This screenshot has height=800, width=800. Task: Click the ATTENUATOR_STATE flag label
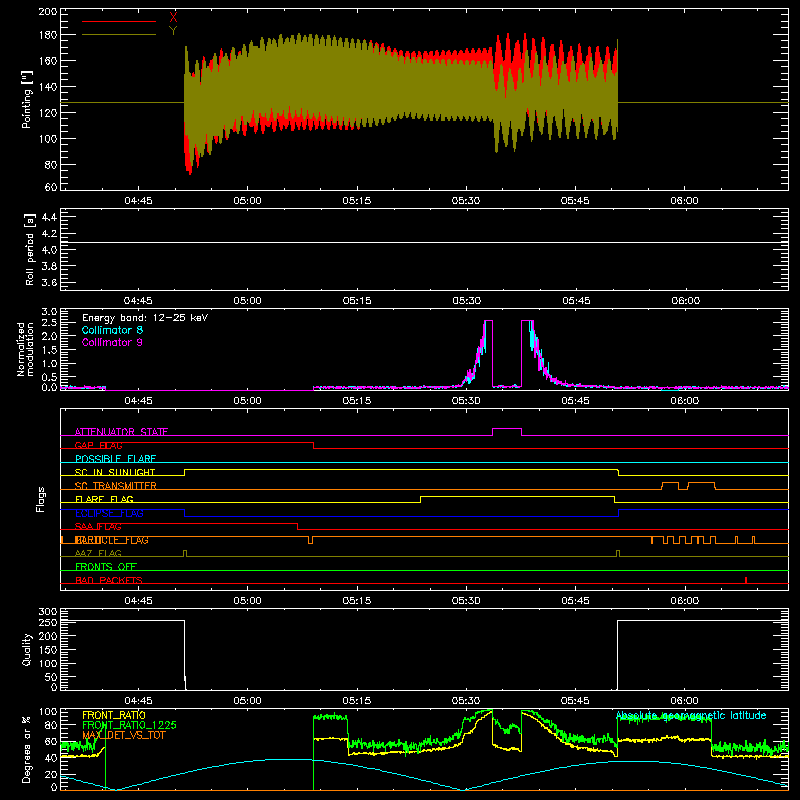121,432
